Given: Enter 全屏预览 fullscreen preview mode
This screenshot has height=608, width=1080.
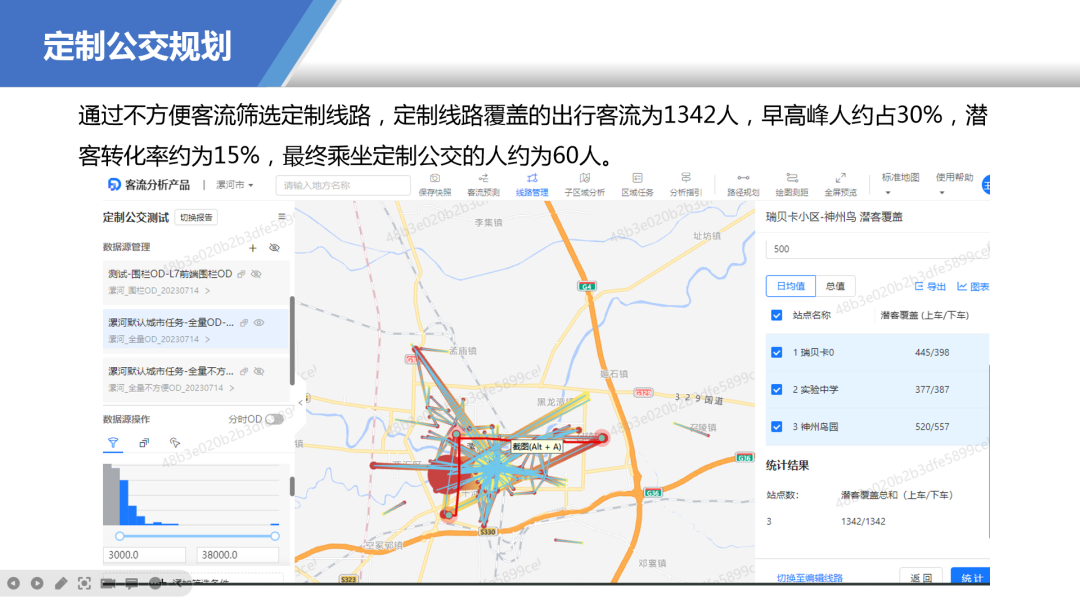Looking at the screenshot, I should 843,186.
